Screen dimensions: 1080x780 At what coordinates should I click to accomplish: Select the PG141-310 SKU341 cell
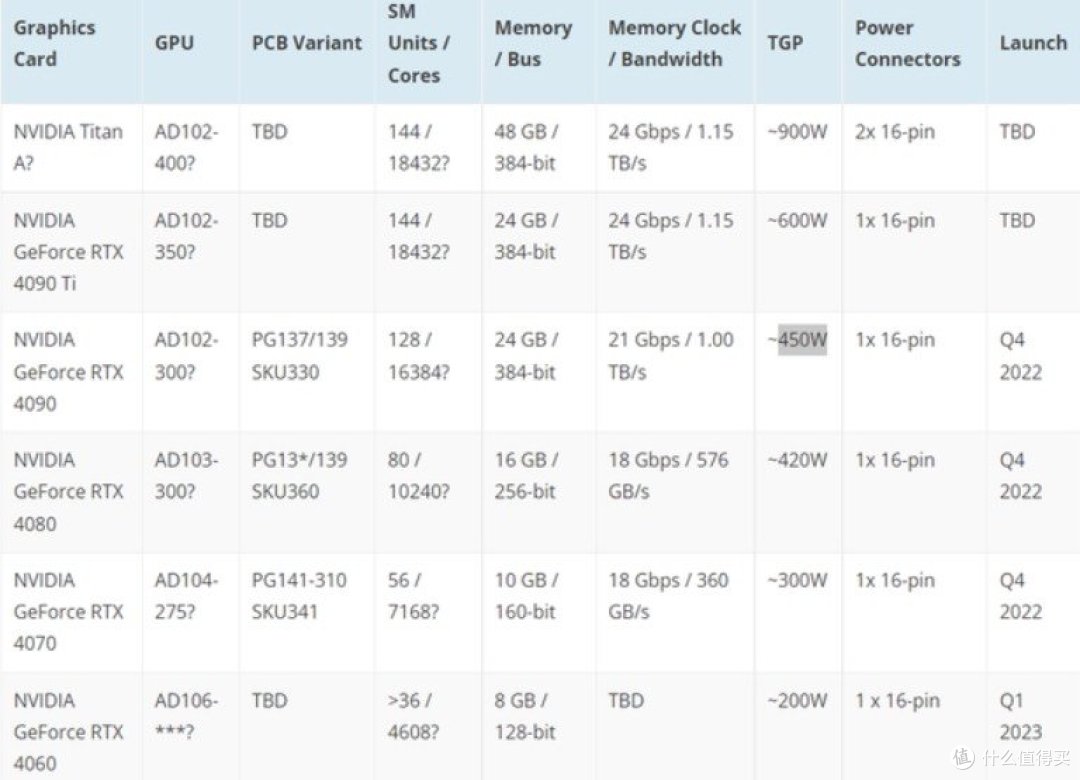click(299, 595)
